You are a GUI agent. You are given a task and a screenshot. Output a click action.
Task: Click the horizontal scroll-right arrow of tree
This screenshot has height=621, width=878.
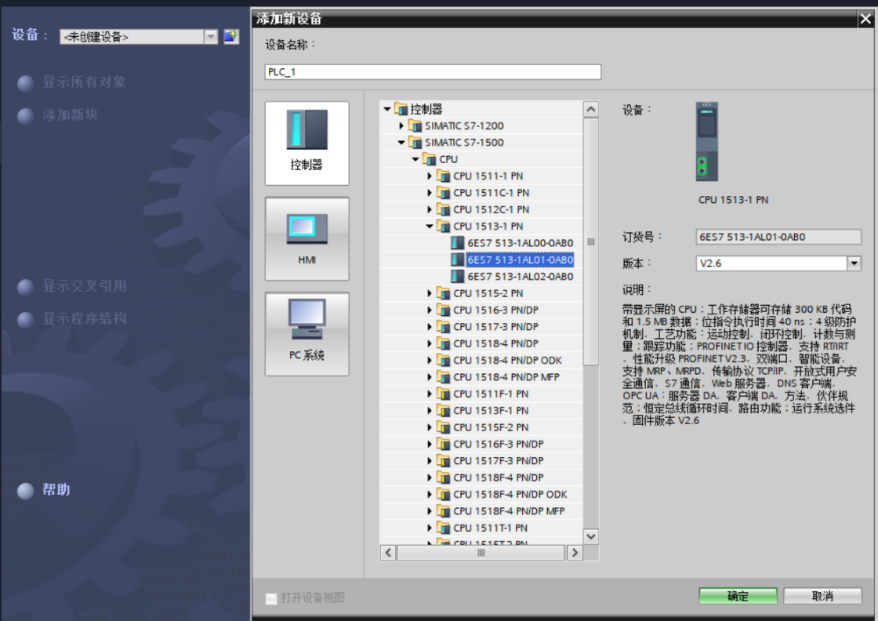[x=575, y=553]
